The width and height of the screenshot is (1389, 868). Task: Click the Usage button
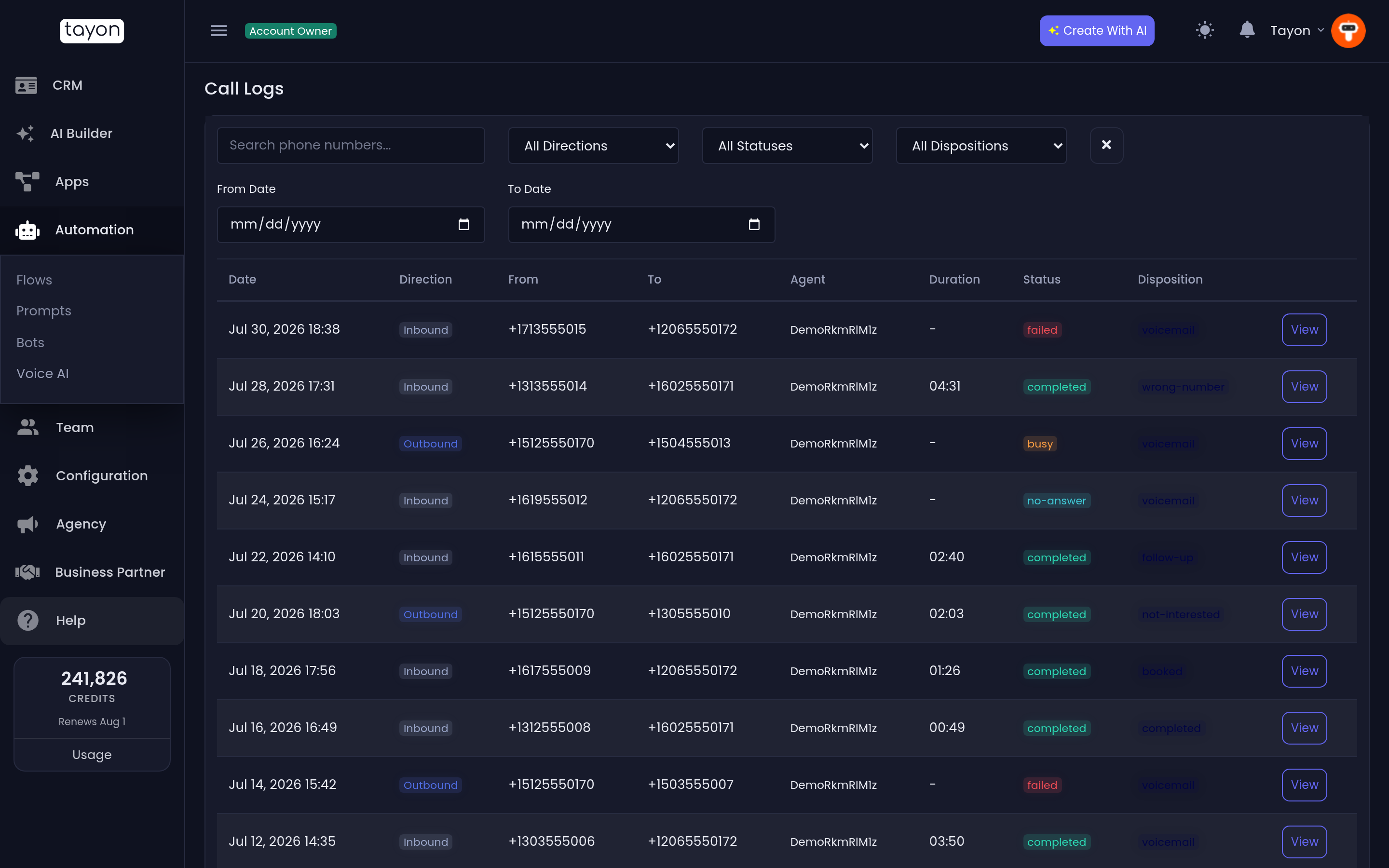click(92, 754)
